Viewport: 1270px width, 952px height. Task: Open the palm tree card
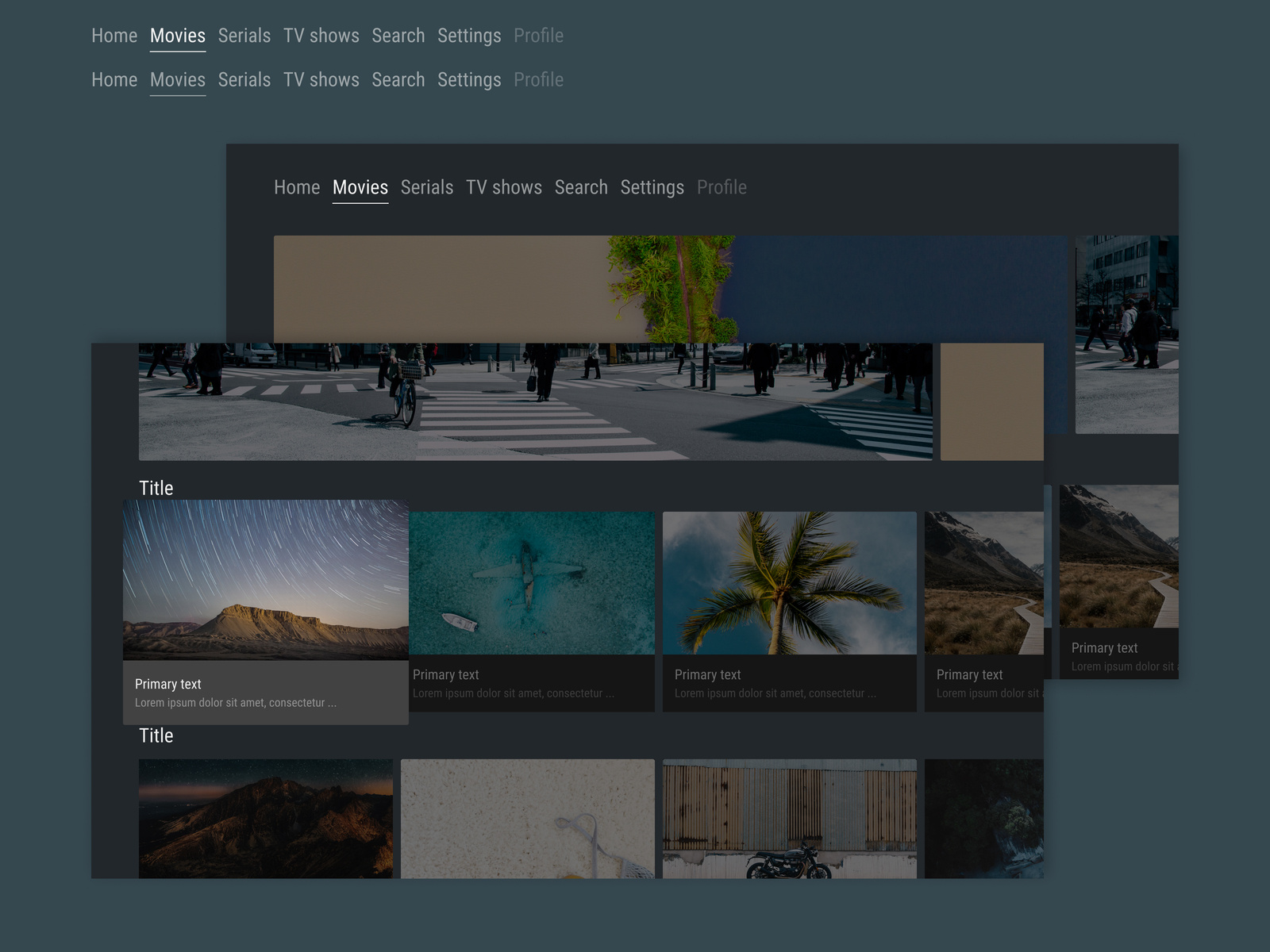[790, 583]
